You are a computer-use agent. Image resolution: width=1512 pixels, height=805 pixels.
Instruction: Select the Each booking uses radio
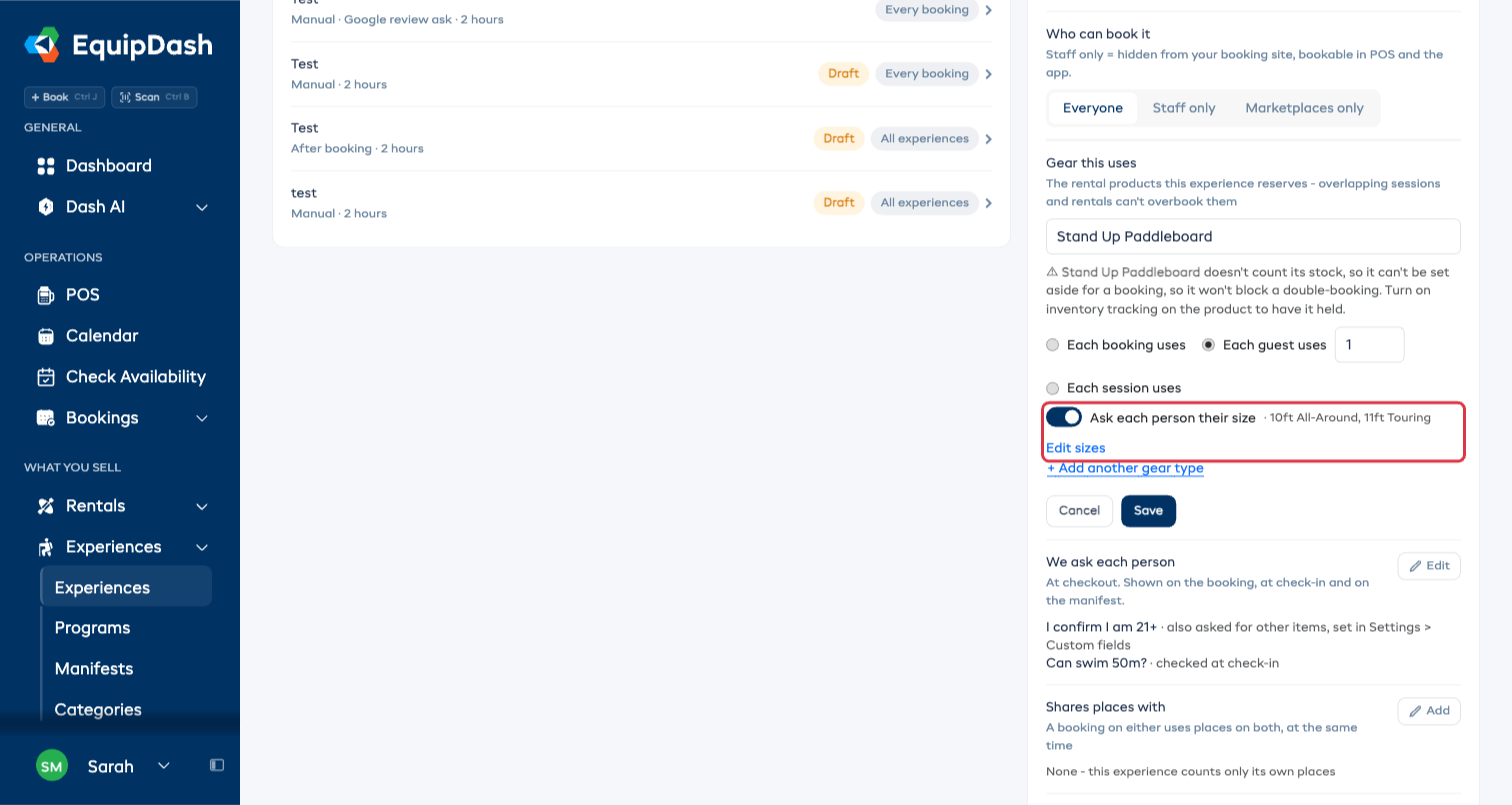1052,345
